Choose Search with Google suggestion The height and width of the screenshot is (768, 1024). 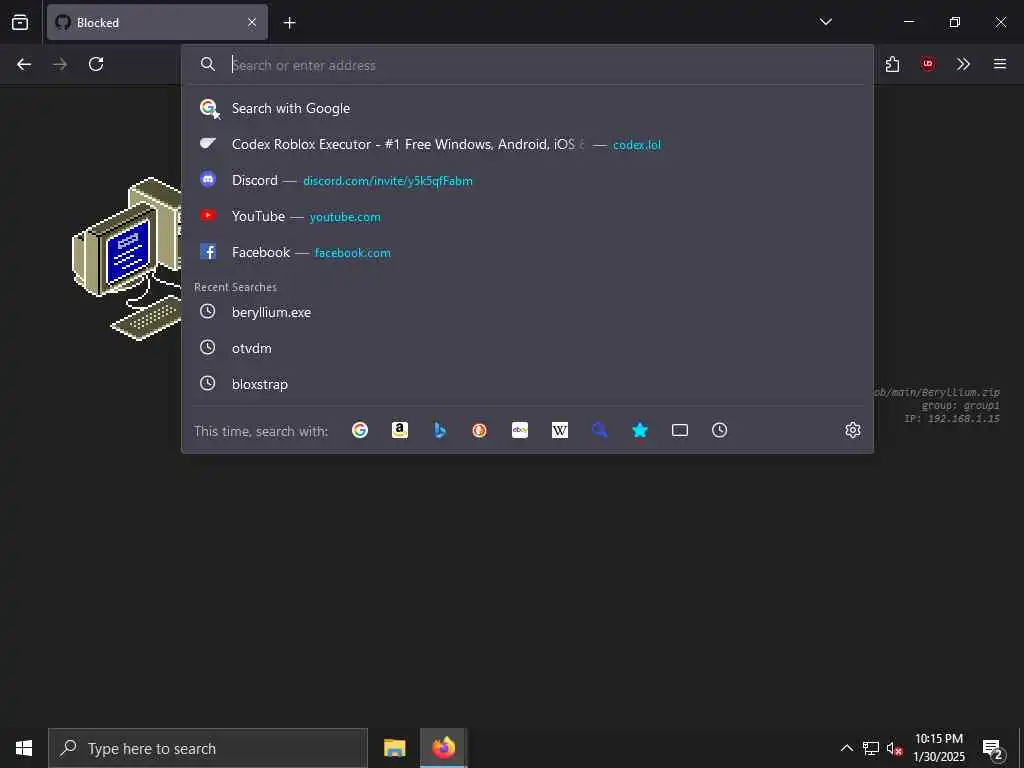pos(528,108)
